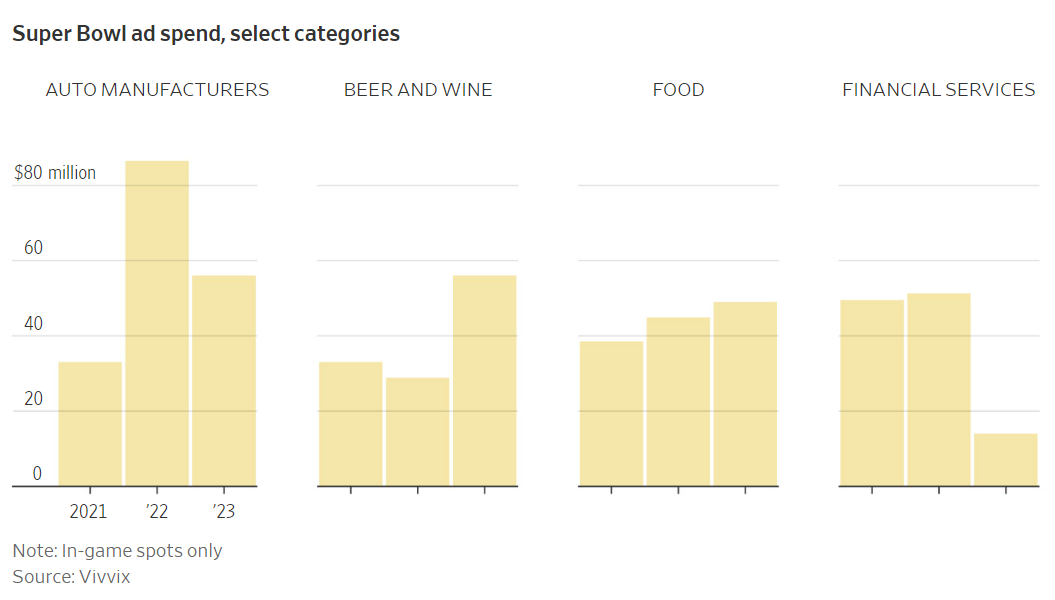Image resolution: width=1055 pixels, height=600 pixels.
Task: Click the chart title text
Action: [206, 34]
